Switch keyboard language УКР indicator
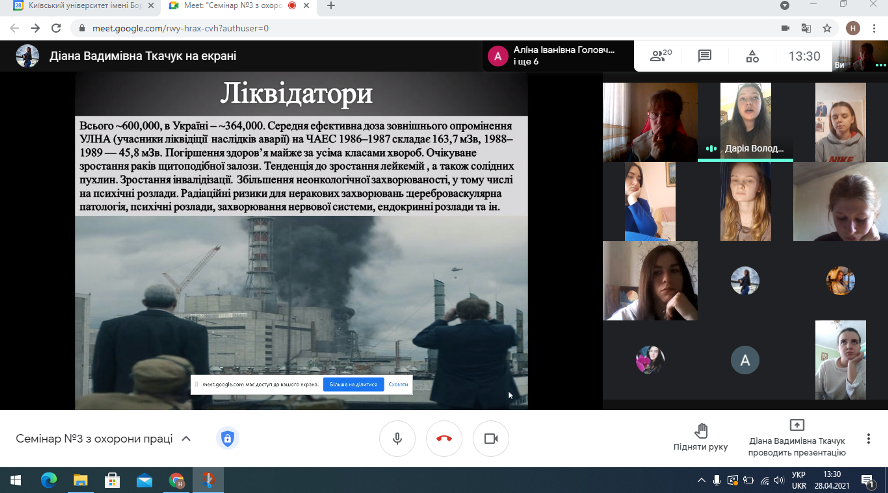This screenshot has width=888, height=493. 799,481
